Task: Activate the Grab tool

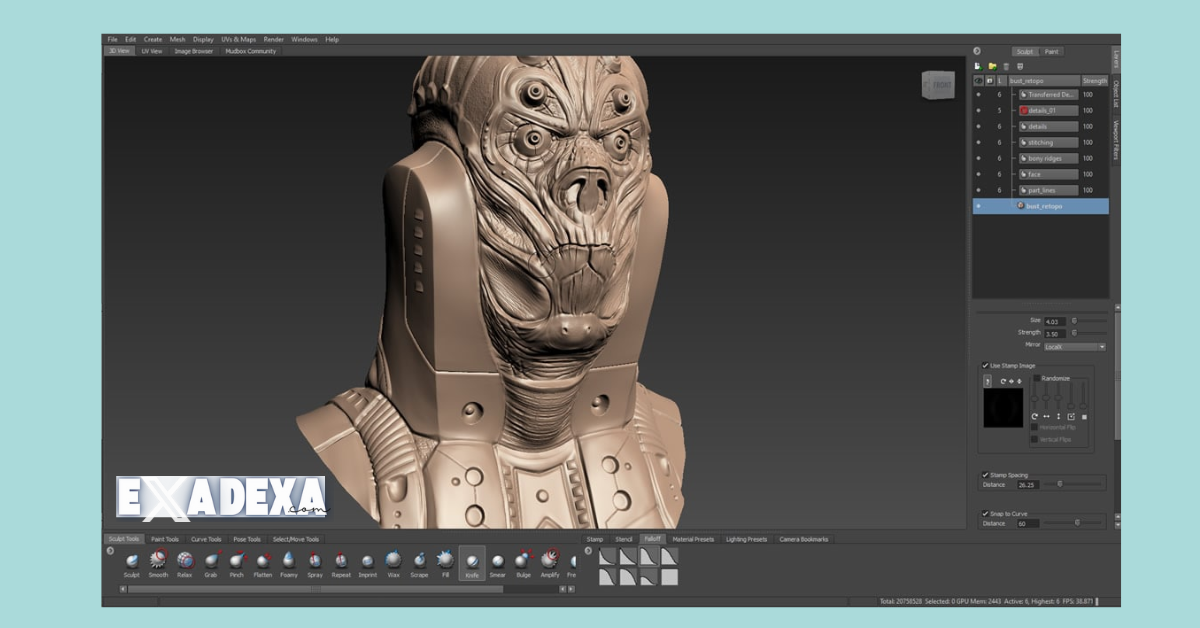Action: [210, 562]
